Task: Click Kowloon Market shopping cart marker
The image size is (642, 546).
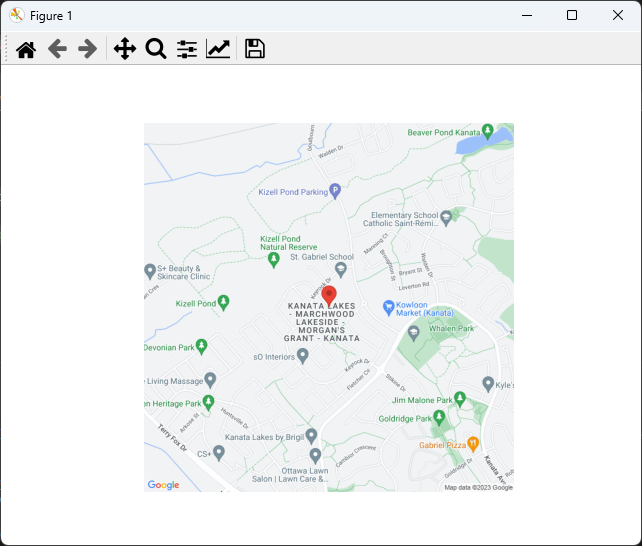Action: pyautogui.click(x=388, y=308)
